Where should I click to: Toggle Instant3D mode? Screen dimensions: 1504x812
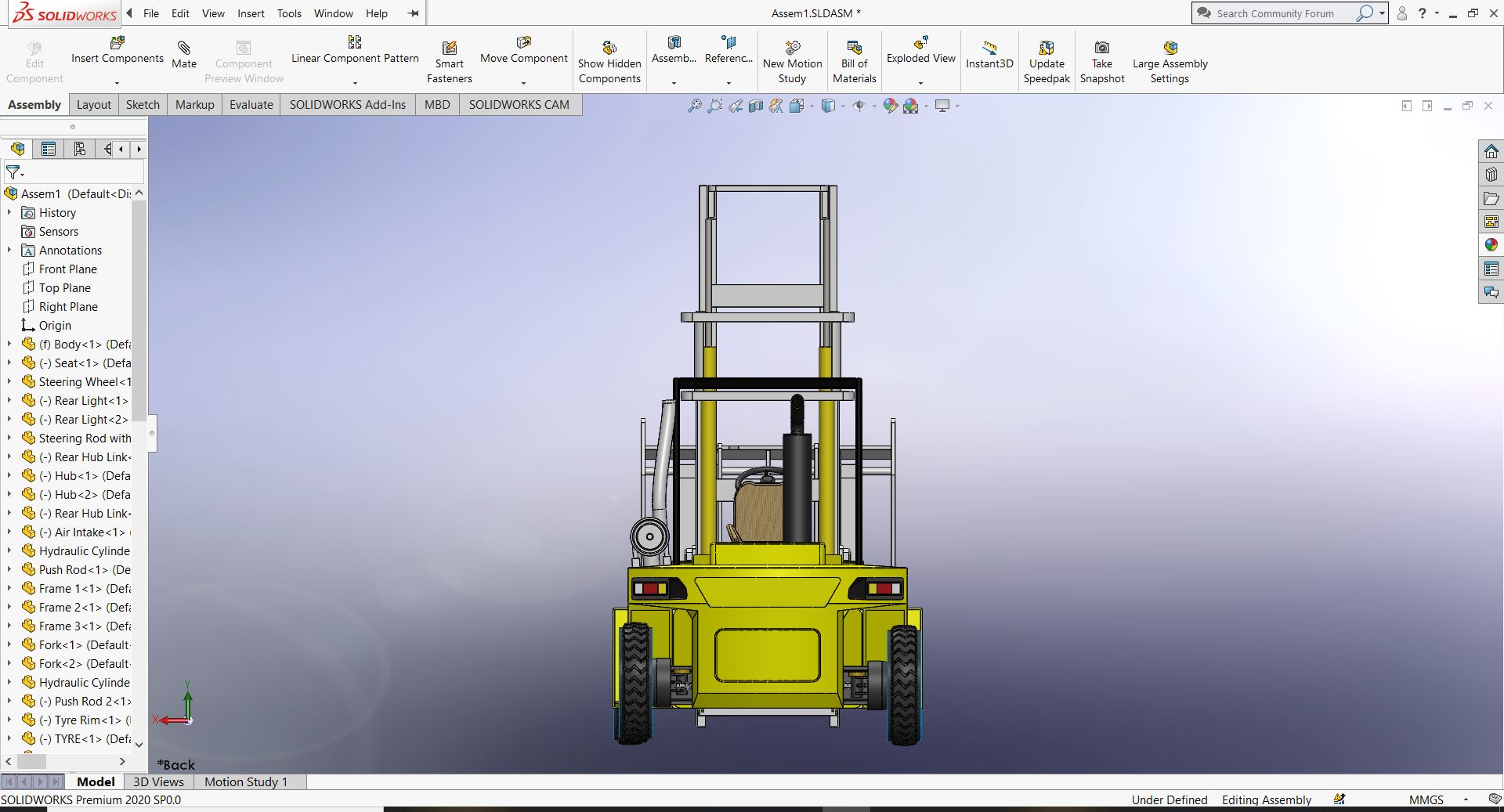coord(989,49)
